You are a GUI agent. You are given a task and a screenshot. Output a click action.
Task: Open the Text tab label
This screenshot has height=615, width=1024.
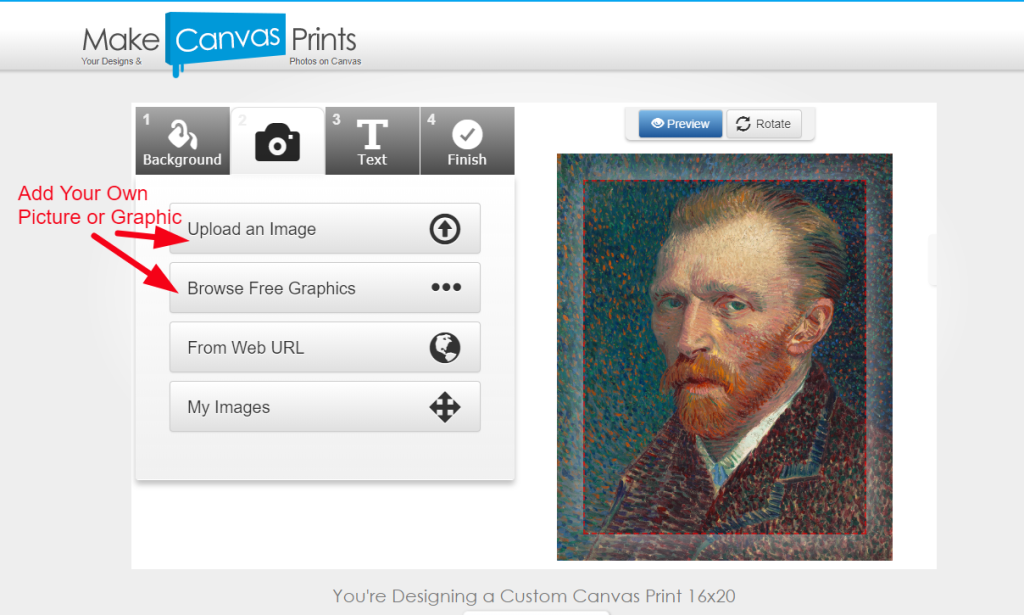(372, 160)
